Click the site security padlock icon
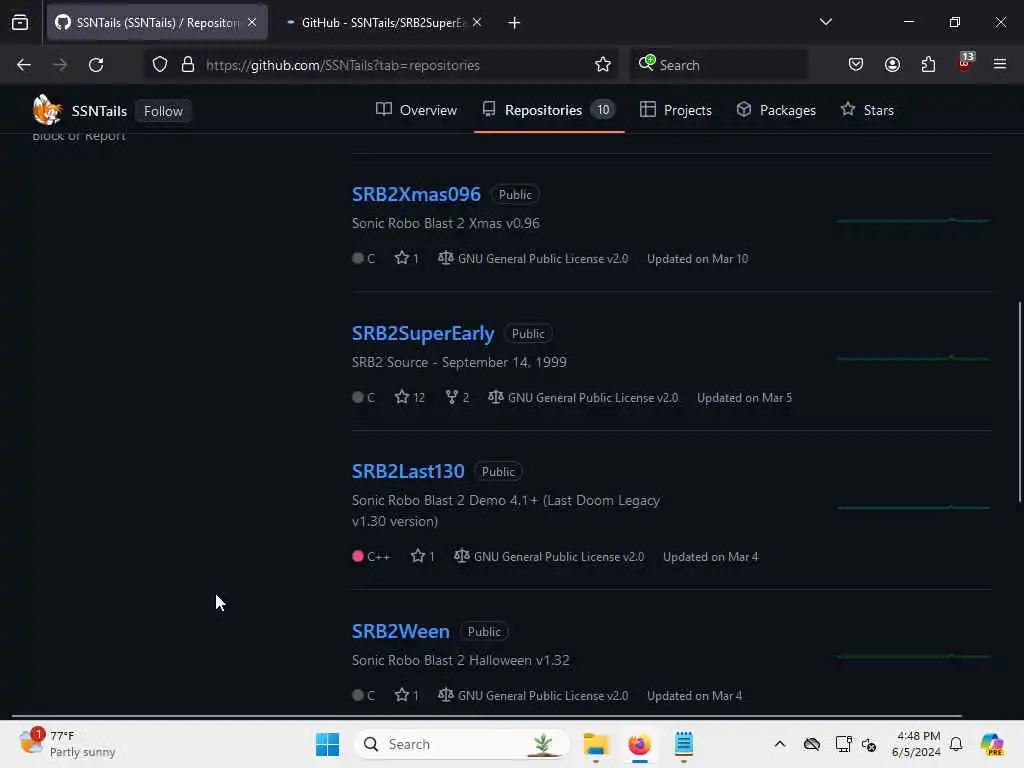Image resolution: width=1024 pixels, height=768 pixels. [188, 65]
